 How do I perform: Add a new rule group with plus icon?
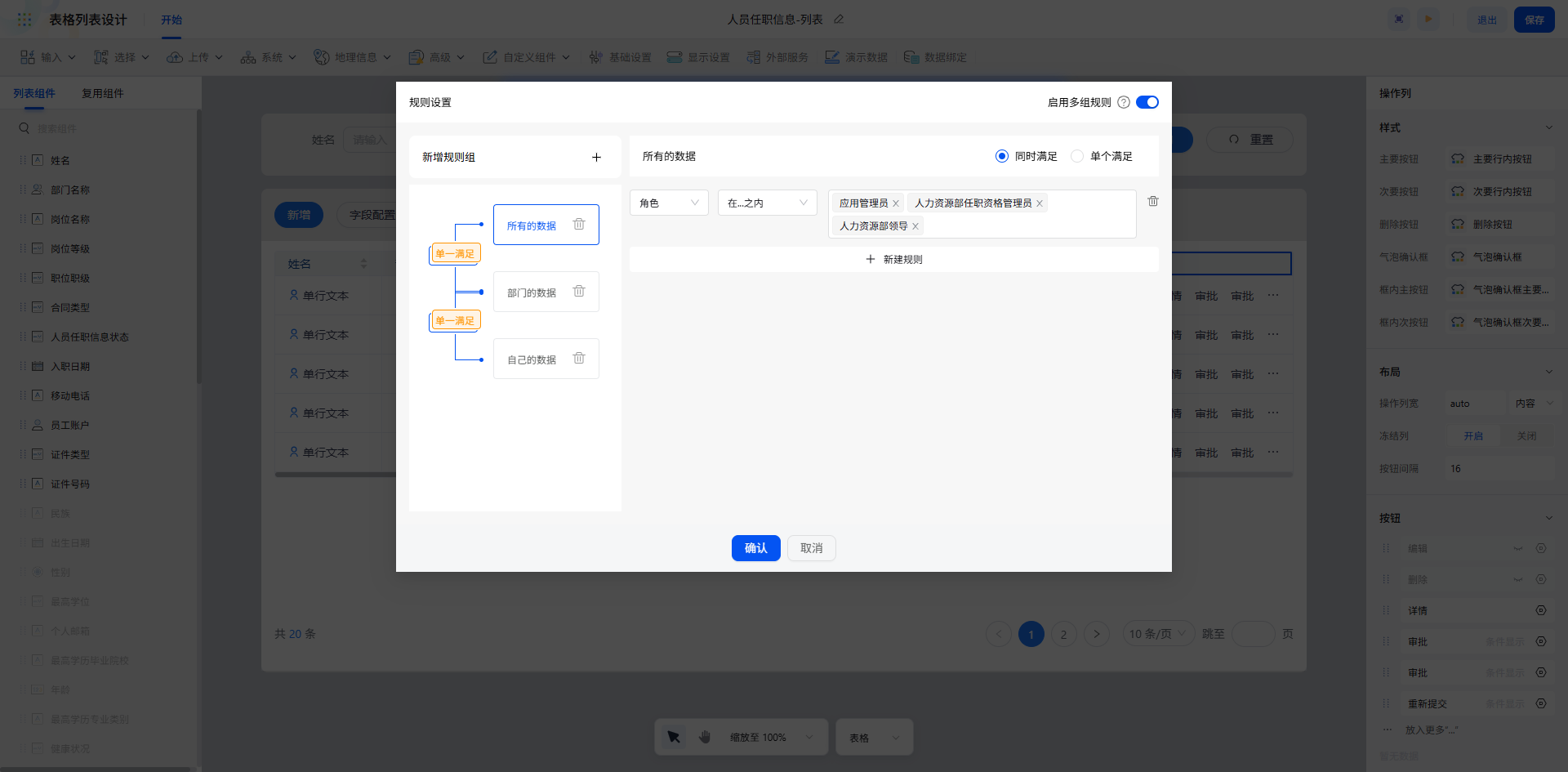click(596, 157)
